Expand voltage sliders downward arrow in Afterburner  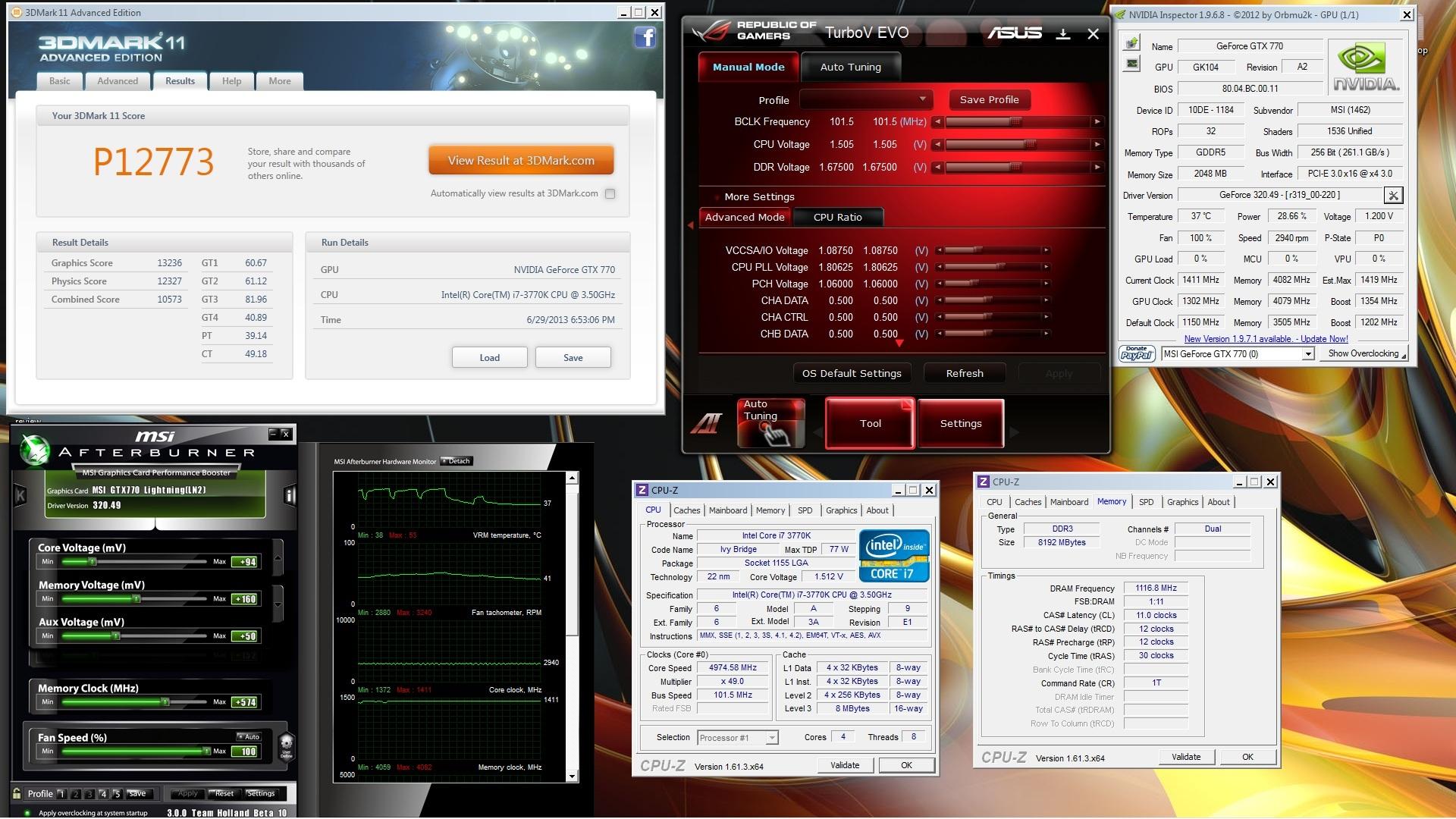coord(278,604)
